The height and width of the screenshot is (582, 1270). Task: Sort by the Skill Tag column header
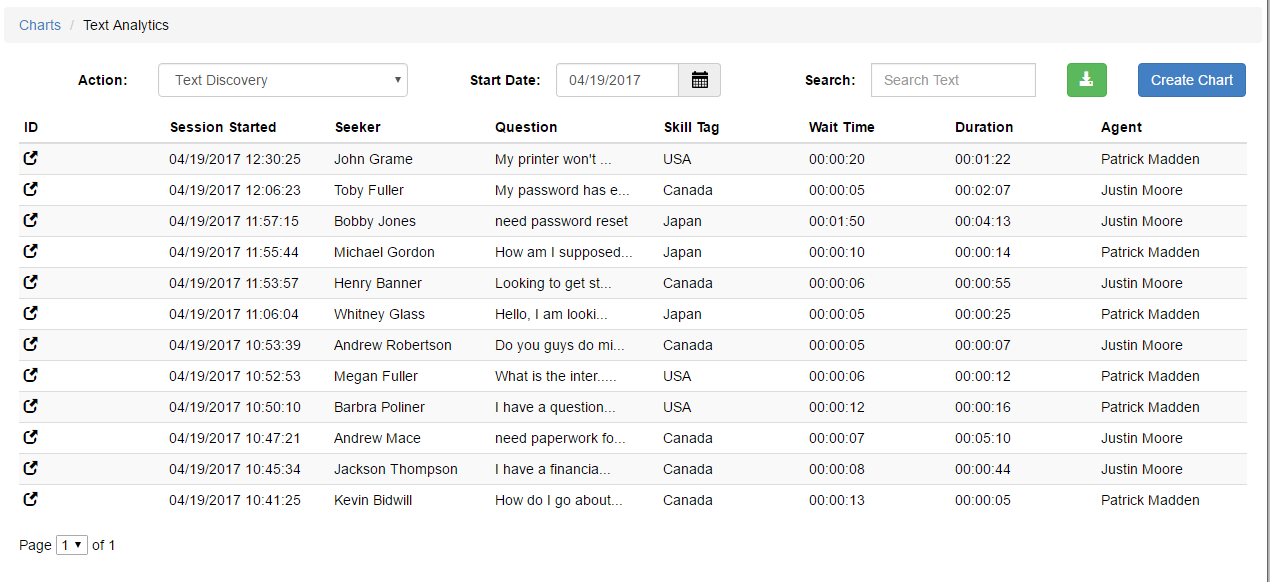coord(691,127)
